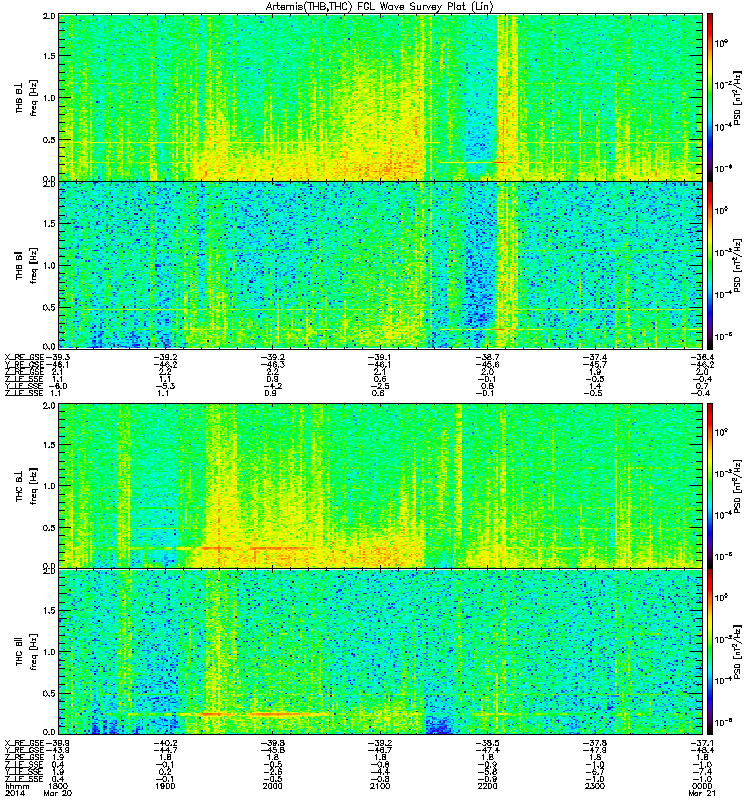Select the THB B-parallel spectrogram panel
750x800 pixels.
point(381,265)
